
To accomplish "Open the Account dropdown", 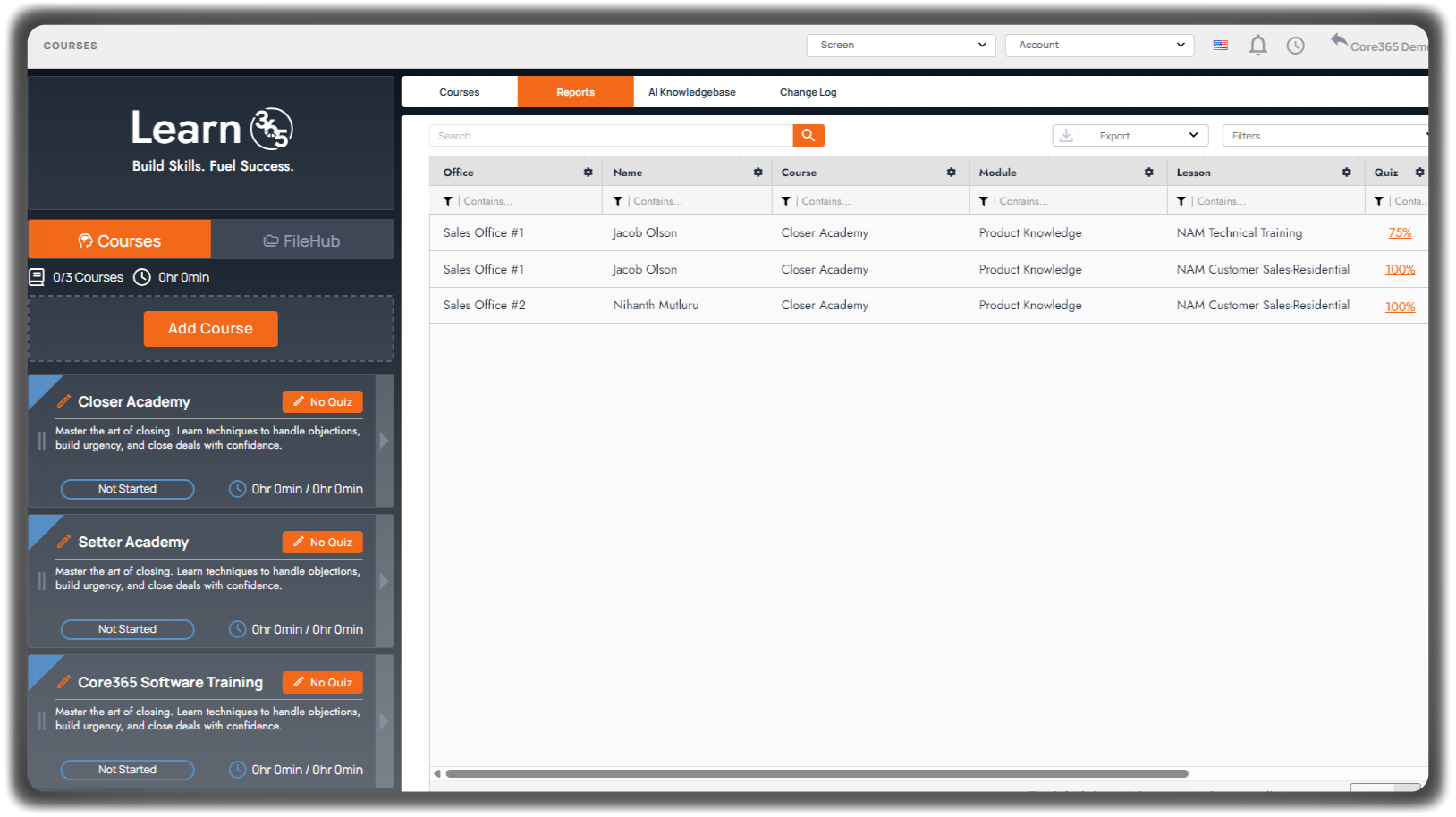I will coord(1099,45).
